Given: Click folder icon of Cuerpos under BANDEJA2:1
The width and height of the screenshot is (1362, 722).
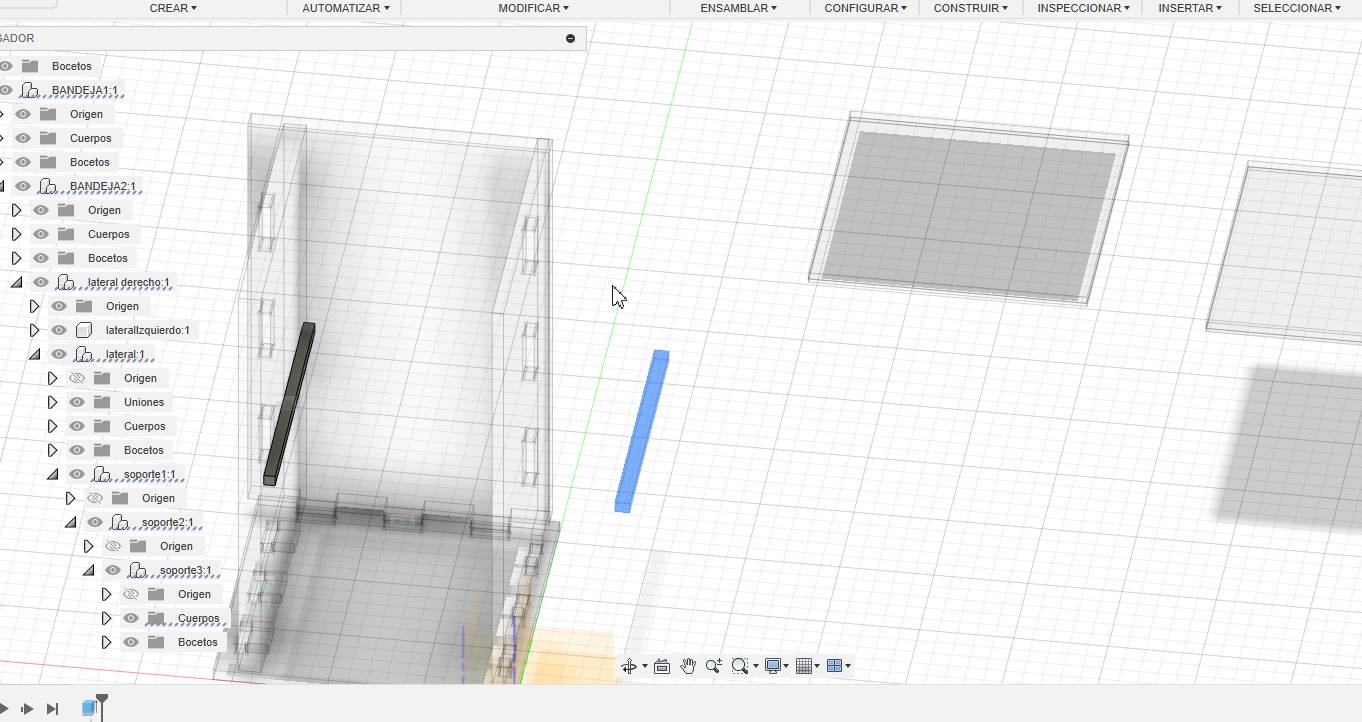Looking at the screenshot, I should pos(66,234).
